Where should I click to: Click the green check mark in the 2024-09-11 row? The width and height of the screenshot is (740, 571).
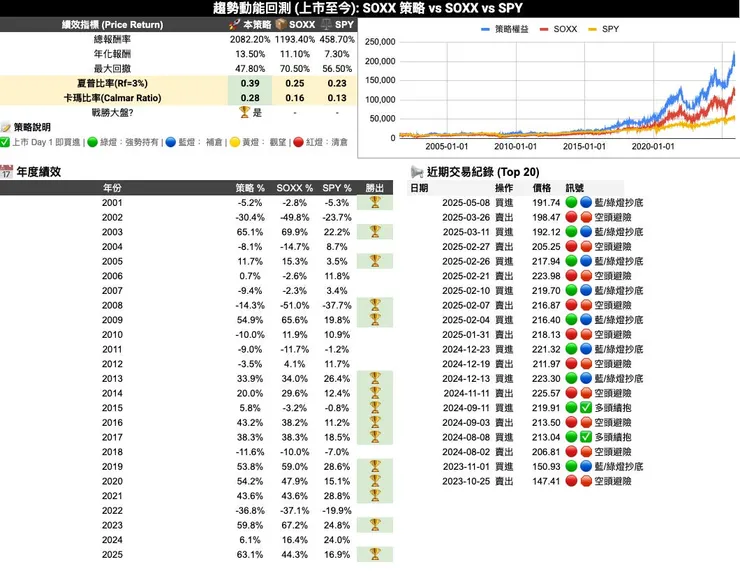(x=586, y=408)
